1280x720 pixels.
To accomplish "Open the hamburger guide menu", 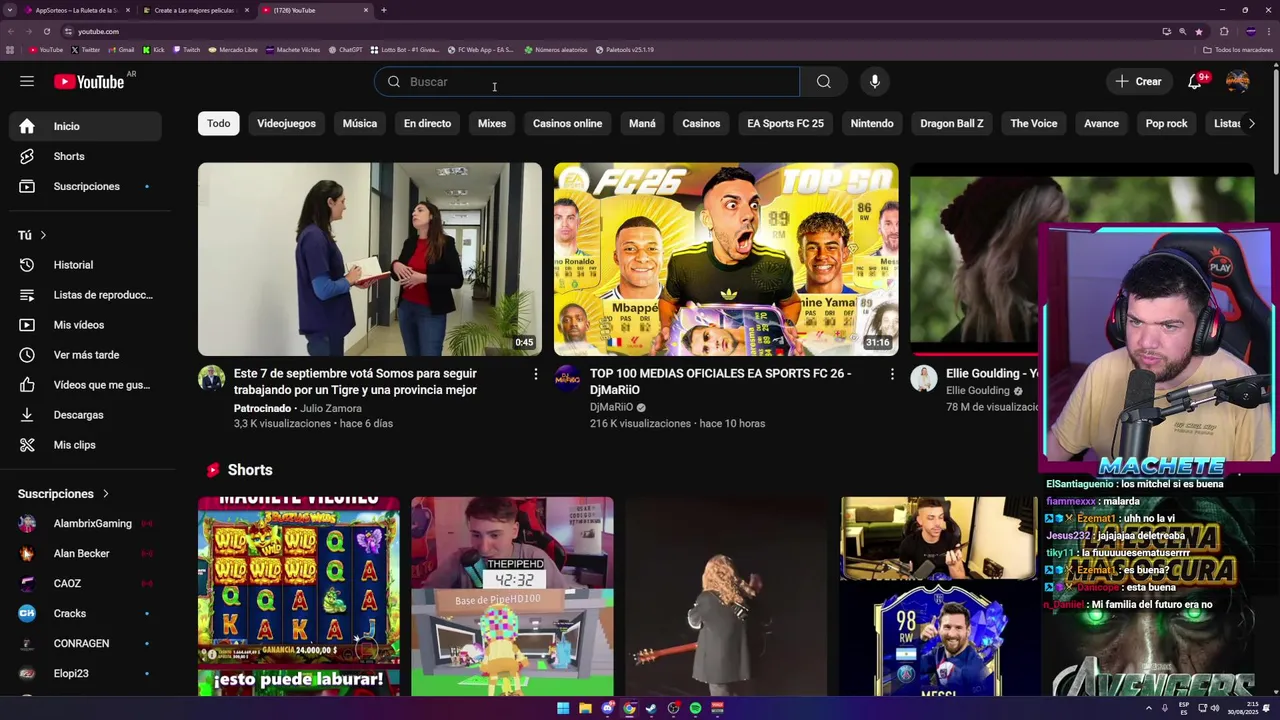I will 27,81.
